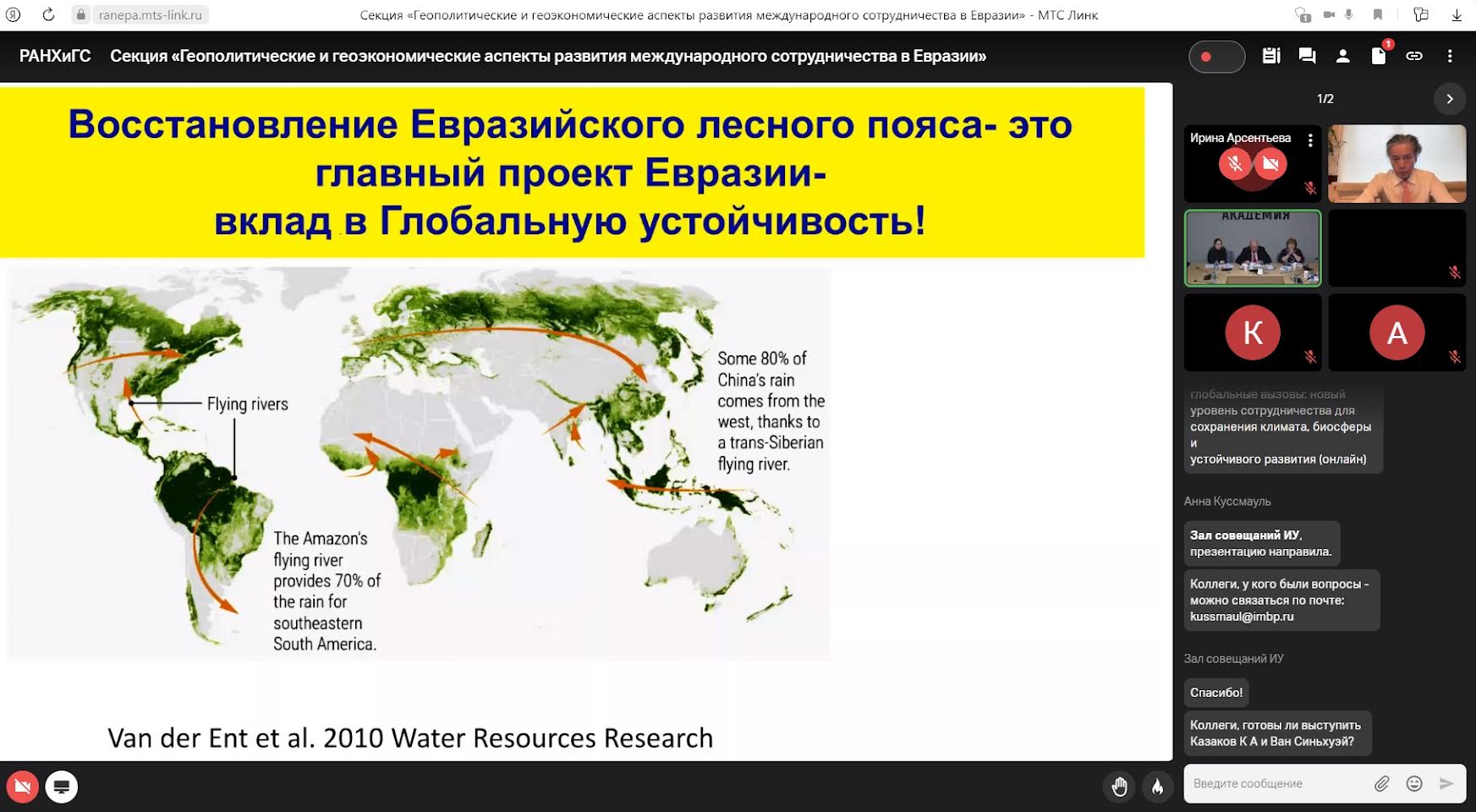Open the notes panel icon

click(1270, 56)
